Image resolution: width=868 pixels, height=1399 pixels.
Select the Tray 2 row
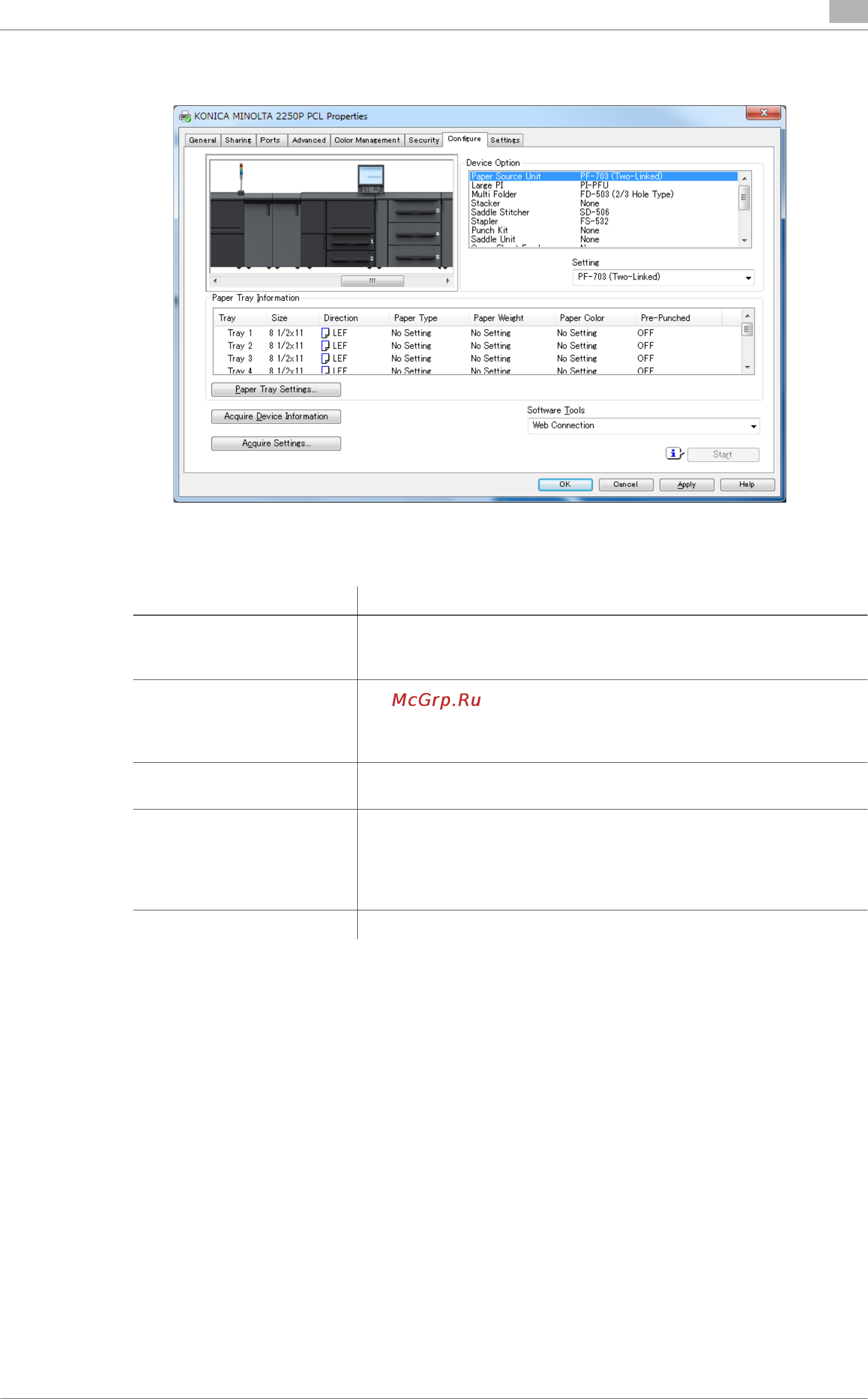pyautogui.click(x=477, y=346)
